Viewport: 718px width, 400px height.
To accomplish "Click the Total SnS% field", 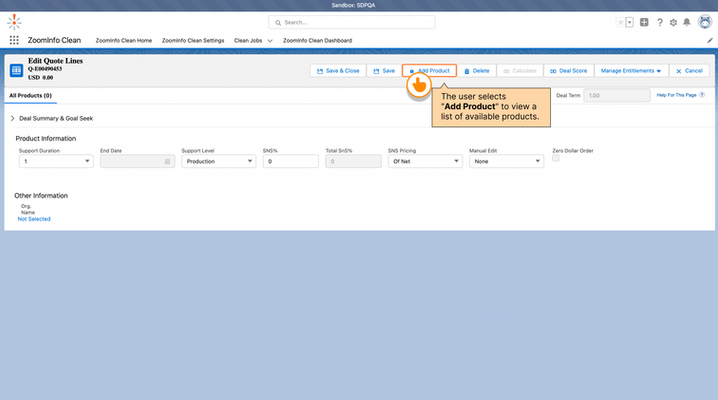I will pyautogui.click(x=354, y=162).
